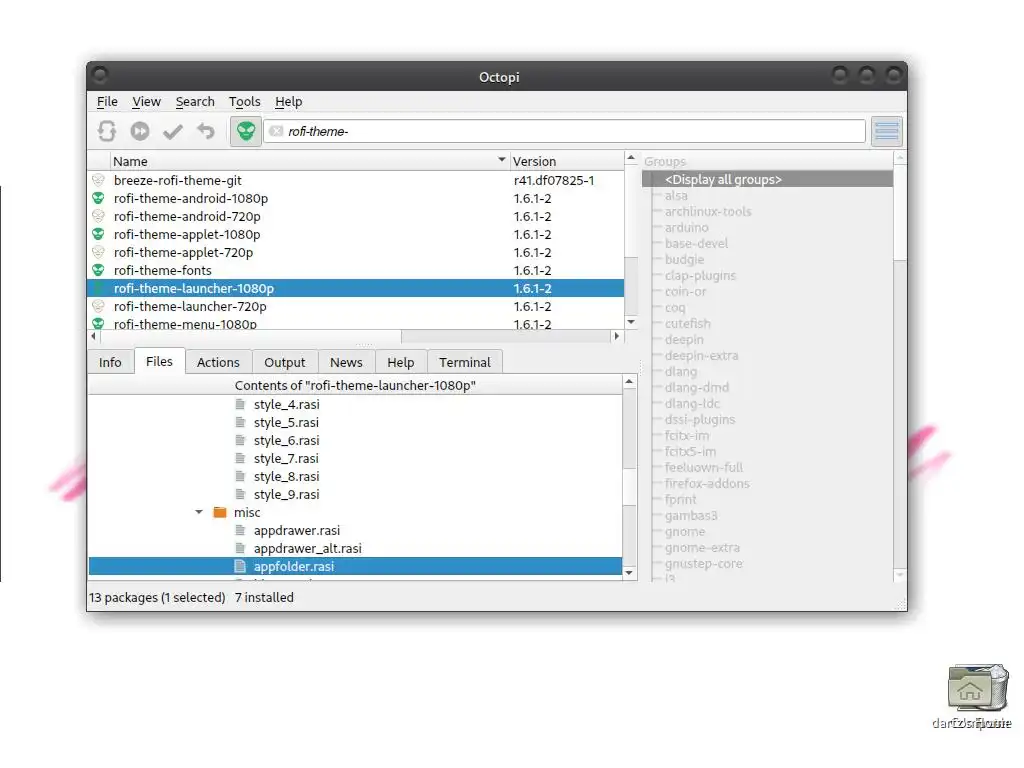Image resolution: width=1024 pixels, height=768 pixels.
Task: Collapse the misc folder
Action: pyautogui.click(x=199, y=513)
